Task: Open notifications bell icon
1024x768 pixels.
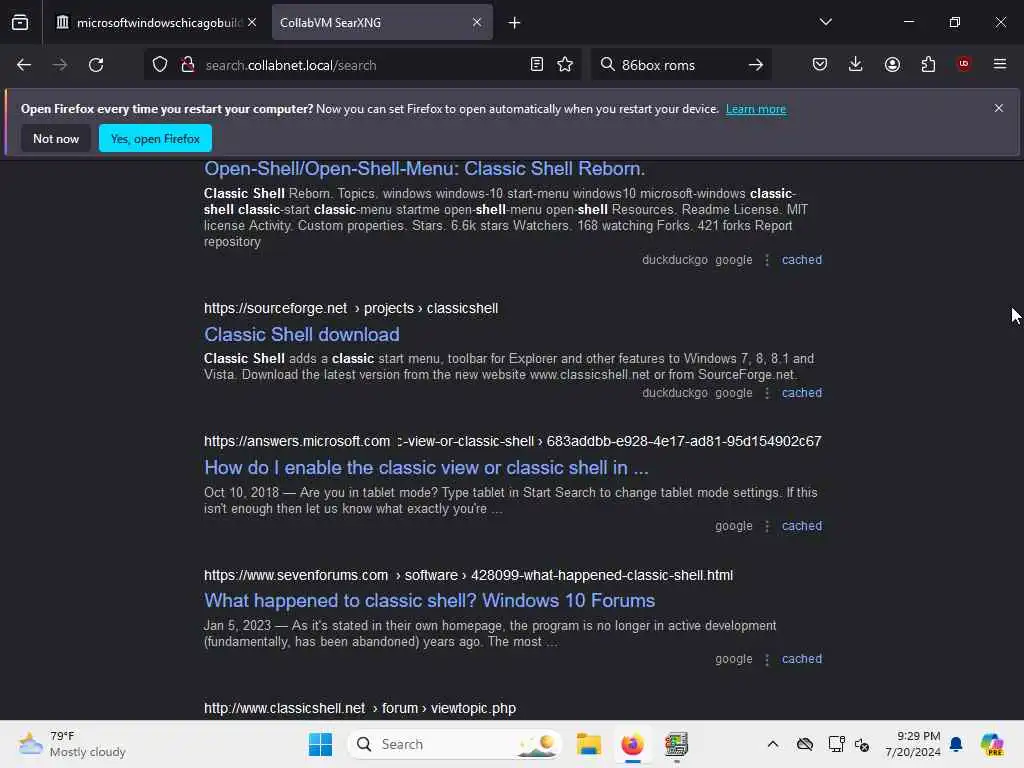Action: 956,744
